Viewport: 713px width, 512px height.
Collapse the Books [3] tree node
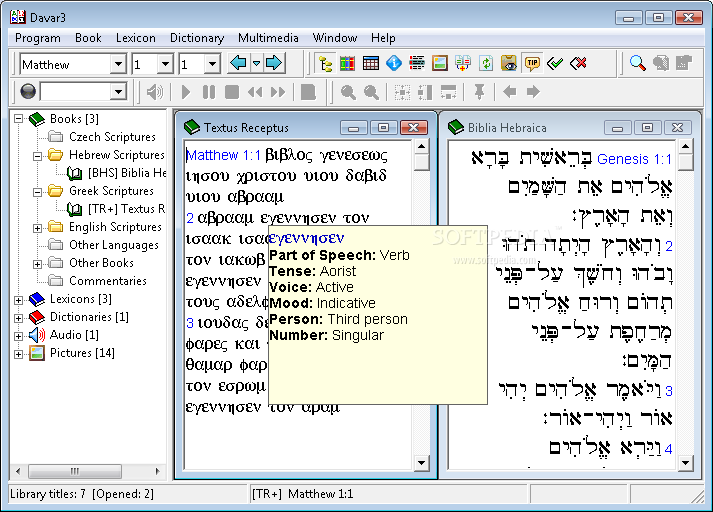coord(18,119)
